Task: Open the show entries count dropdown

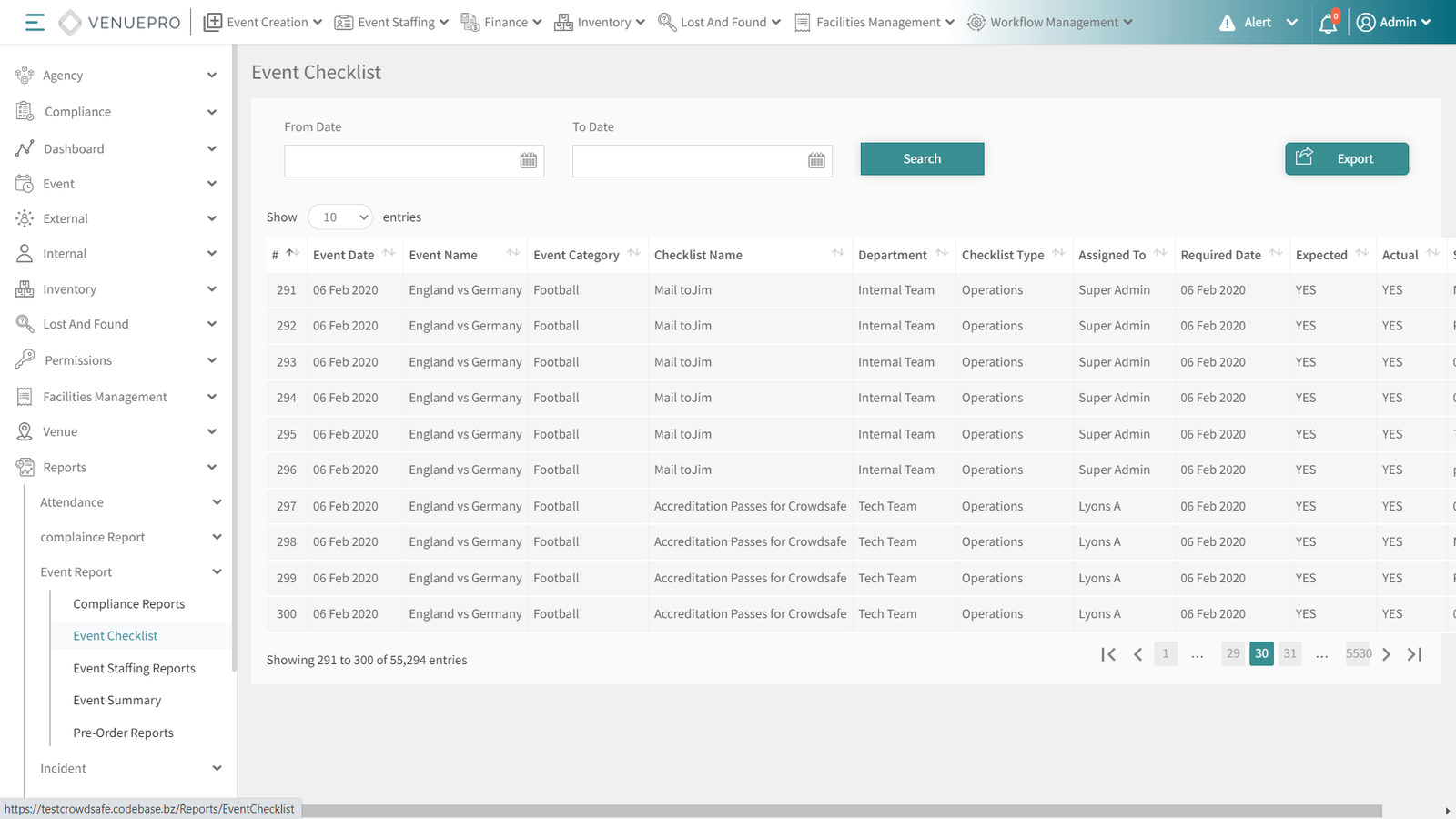Action: (x=340, y=217)
